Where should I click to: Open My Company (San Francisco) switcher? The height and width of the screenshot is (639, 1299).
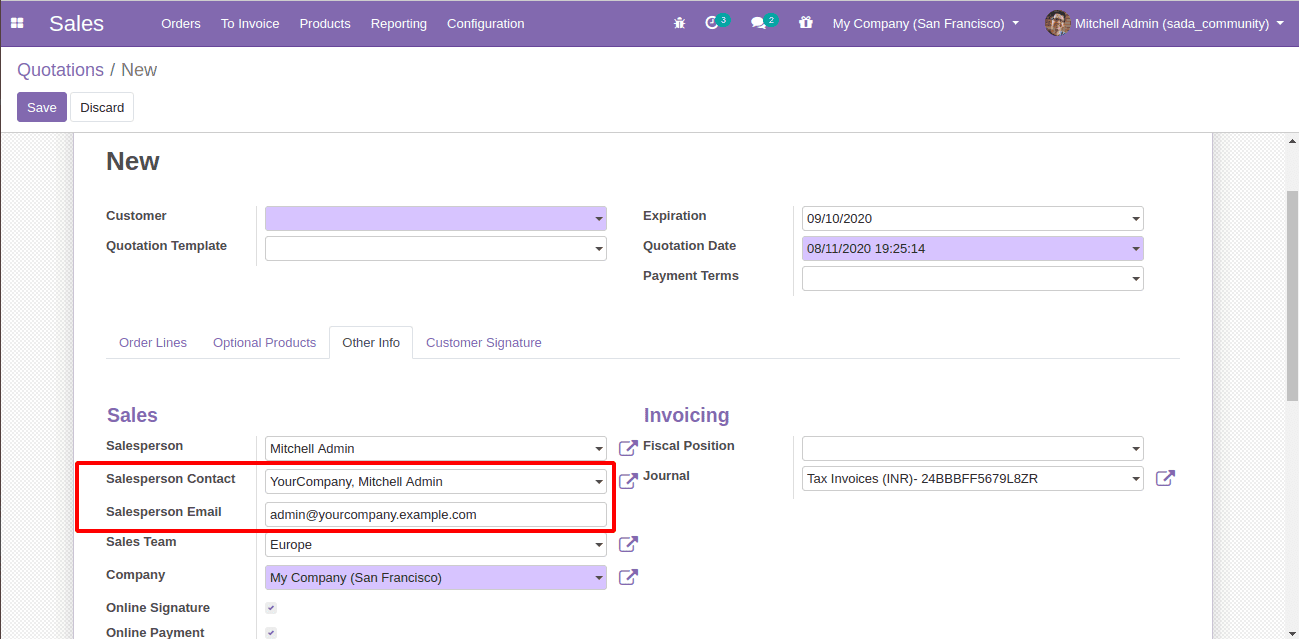click(x=926, y=23)
